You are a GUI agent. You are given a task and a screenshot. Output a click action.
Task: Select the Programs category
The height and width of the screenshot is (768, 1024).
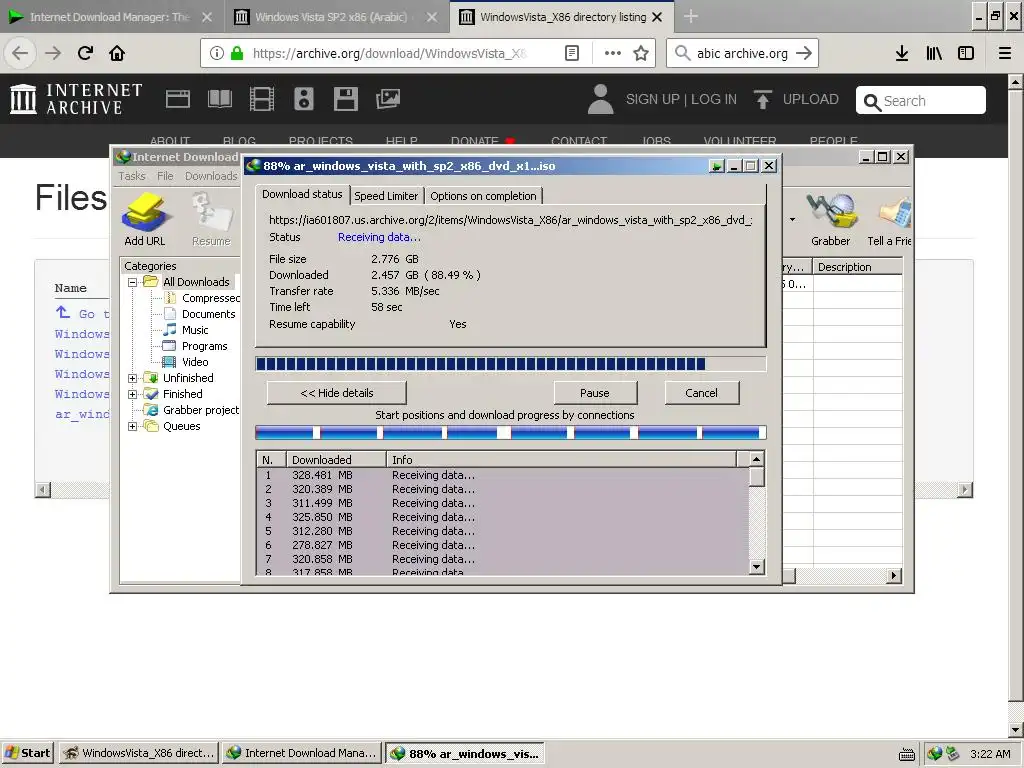tap(204, 346)
